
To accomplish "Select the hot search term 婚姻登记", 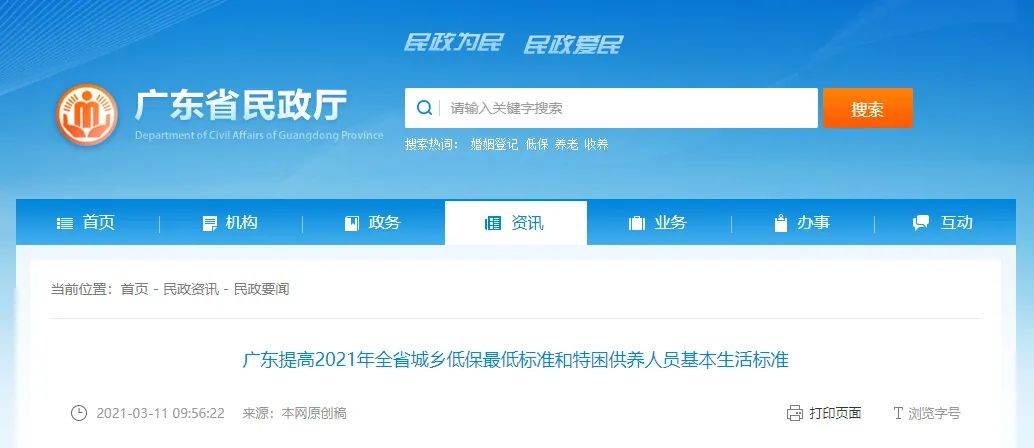I will (x=494, y=144).
